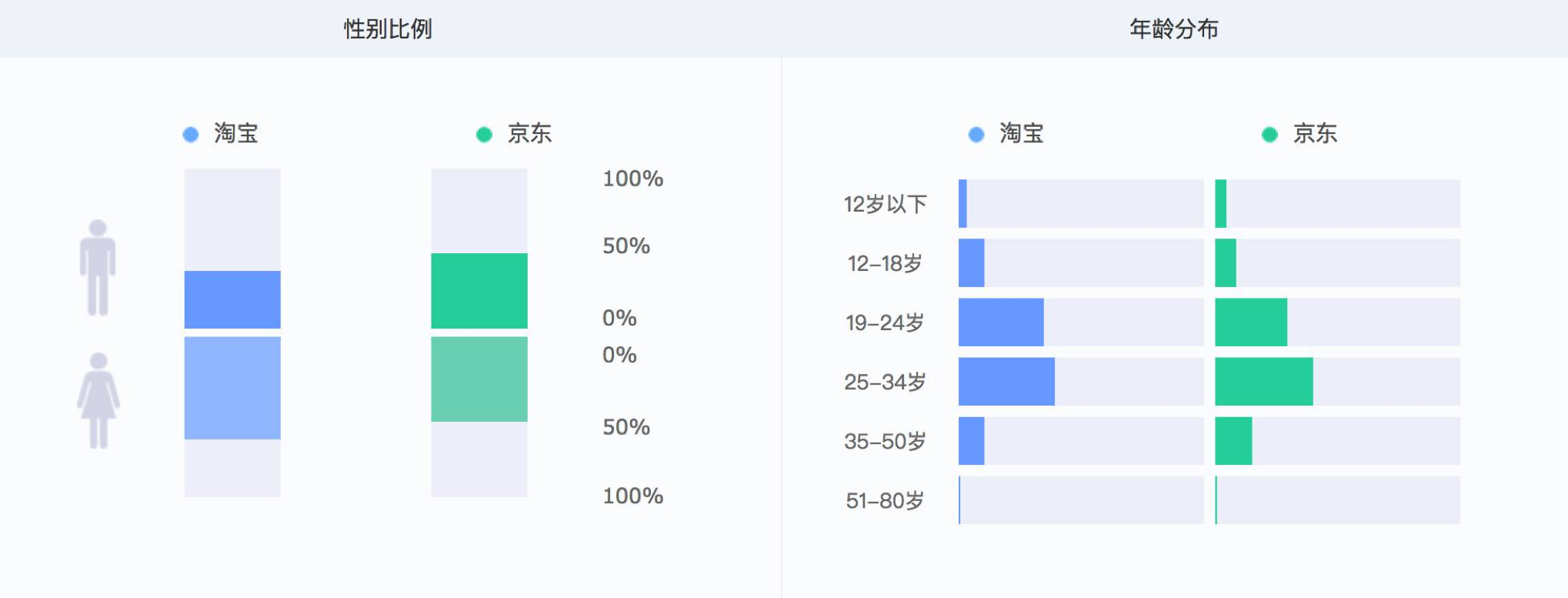Click the 京东 green bar for 25–34岁
This screenshot has height=598, width=1568.
[1264, 382]
